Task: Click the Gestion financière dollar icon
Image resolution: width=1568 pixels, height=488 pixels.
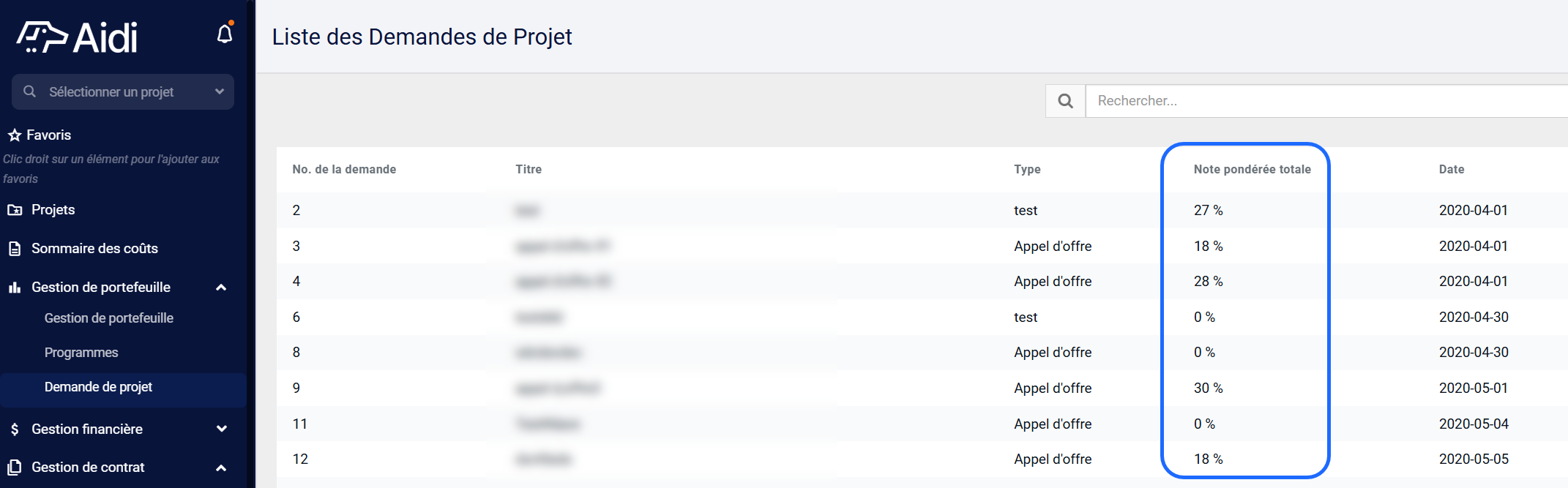Action: click(x=15, y=429)
